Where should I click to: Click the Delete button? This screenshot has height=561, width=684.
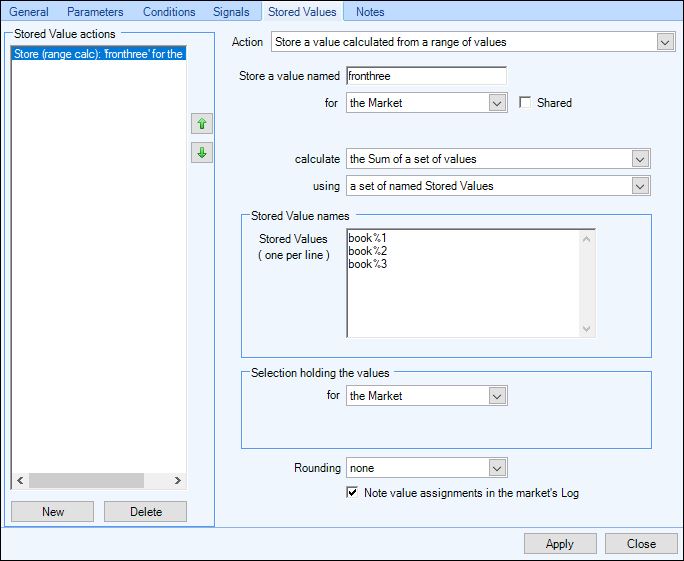click(x=146, y=511)
